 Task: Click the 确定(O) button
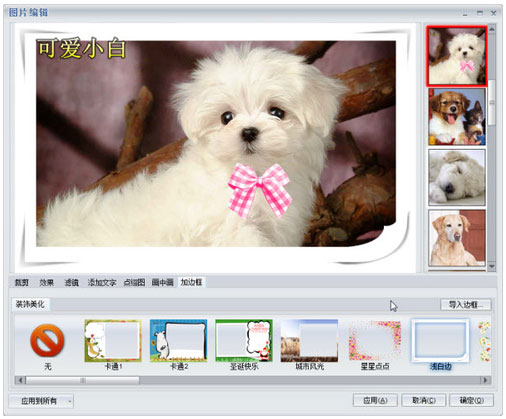click(472, 400)
